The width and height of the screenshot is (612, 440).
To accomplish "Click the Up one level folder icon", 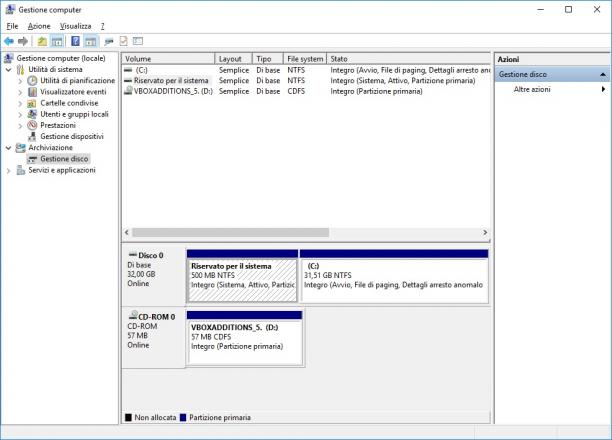I will [42, 41].
